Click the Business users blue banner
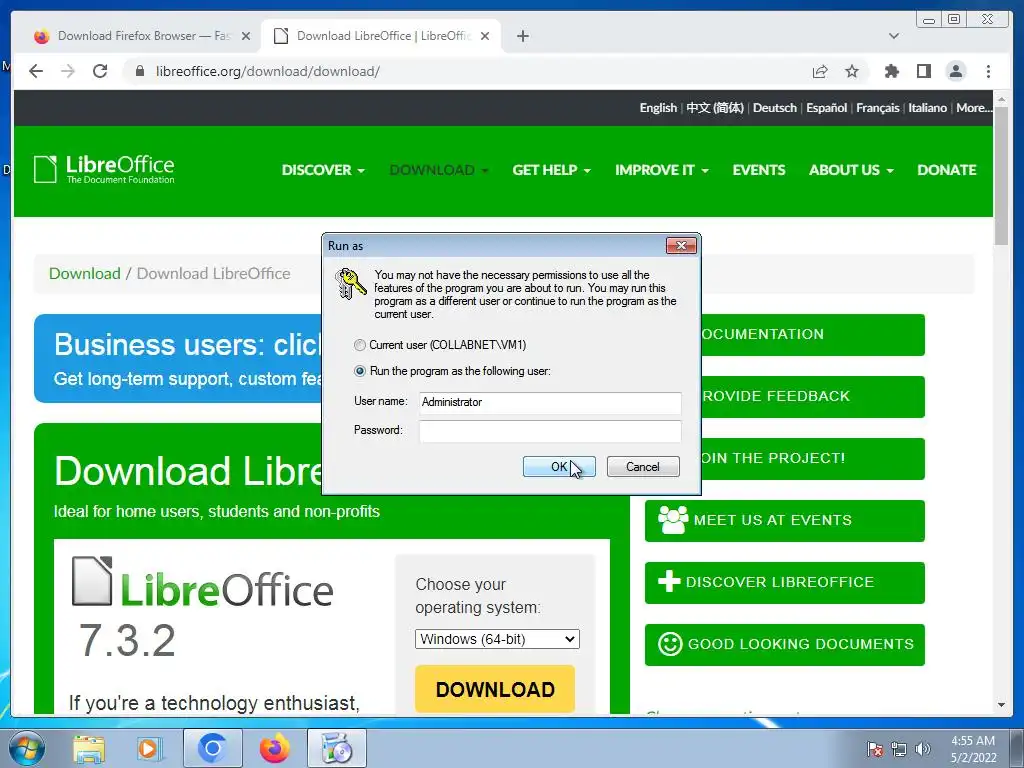The width and height of the screenshot is (1024, 768). (x=178, y=359)
